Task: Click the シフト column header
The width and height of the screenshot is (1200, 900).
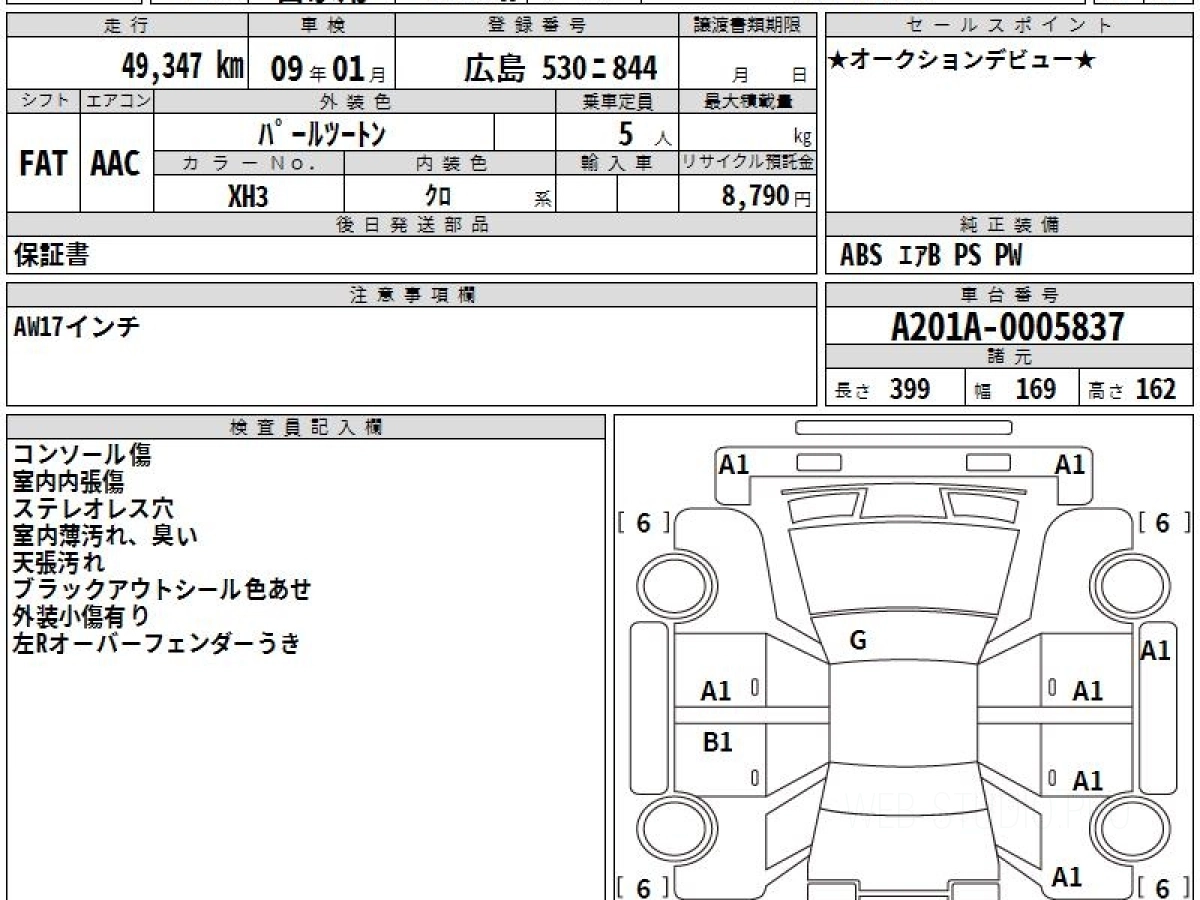Action: 43,101
